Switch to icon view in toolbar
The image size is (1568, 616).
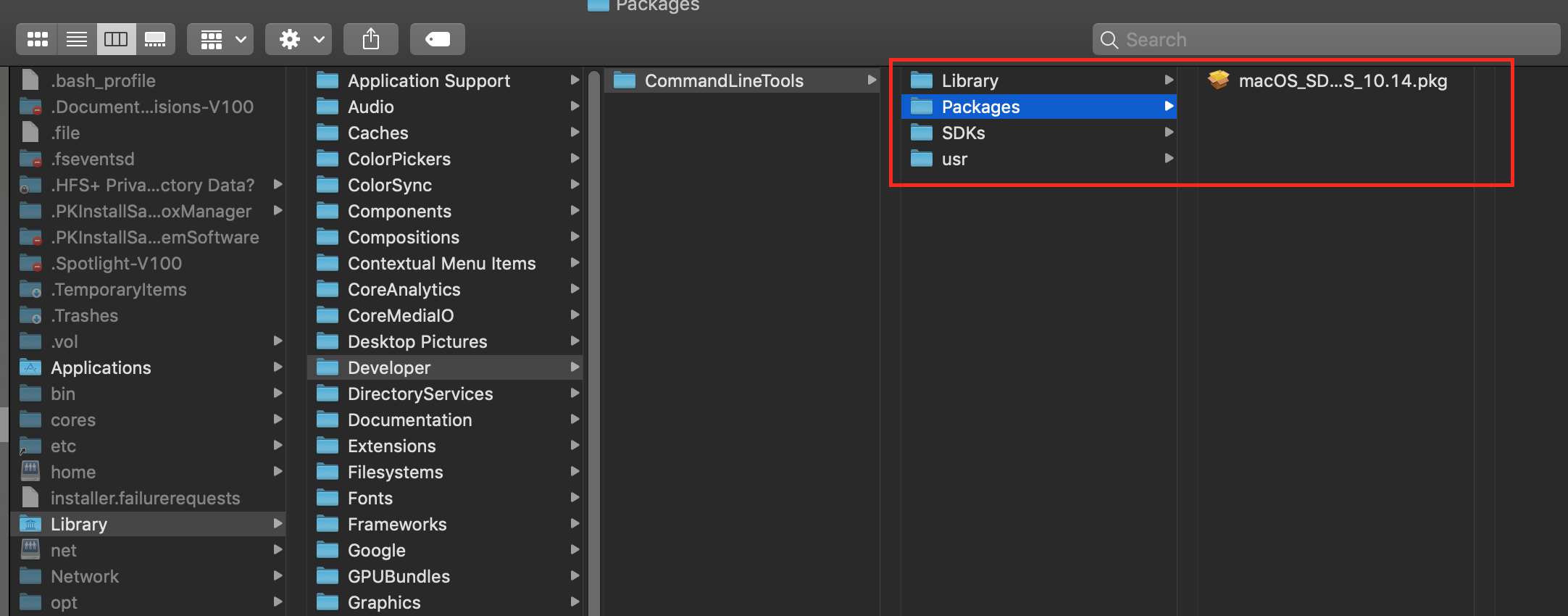point(37,39)
